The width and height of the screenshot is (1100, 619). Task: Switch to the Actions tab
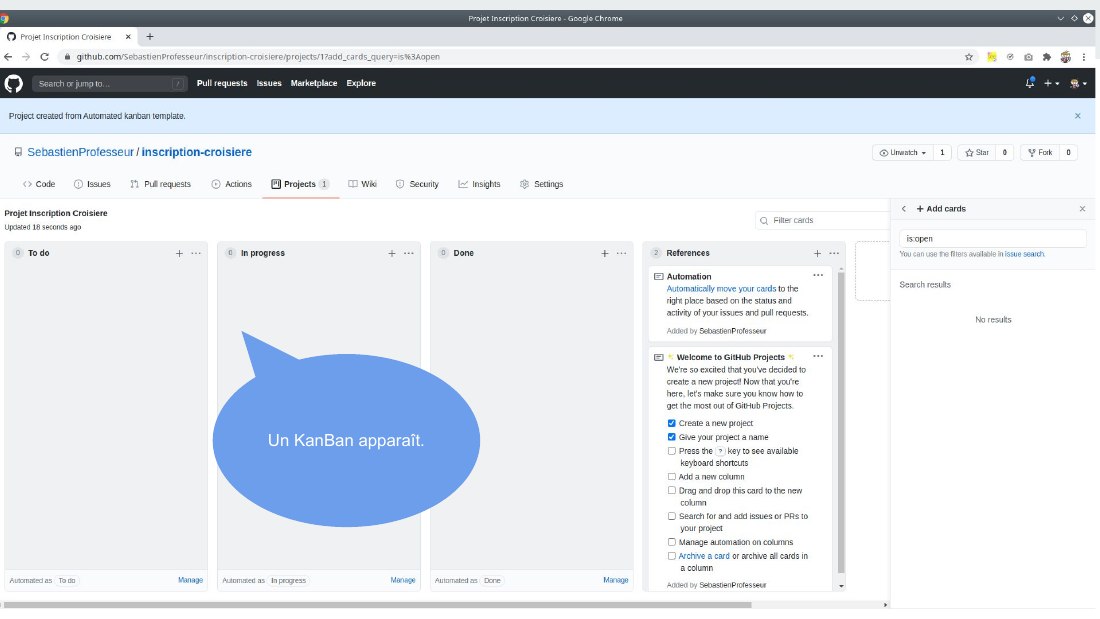tap(232, 184)
